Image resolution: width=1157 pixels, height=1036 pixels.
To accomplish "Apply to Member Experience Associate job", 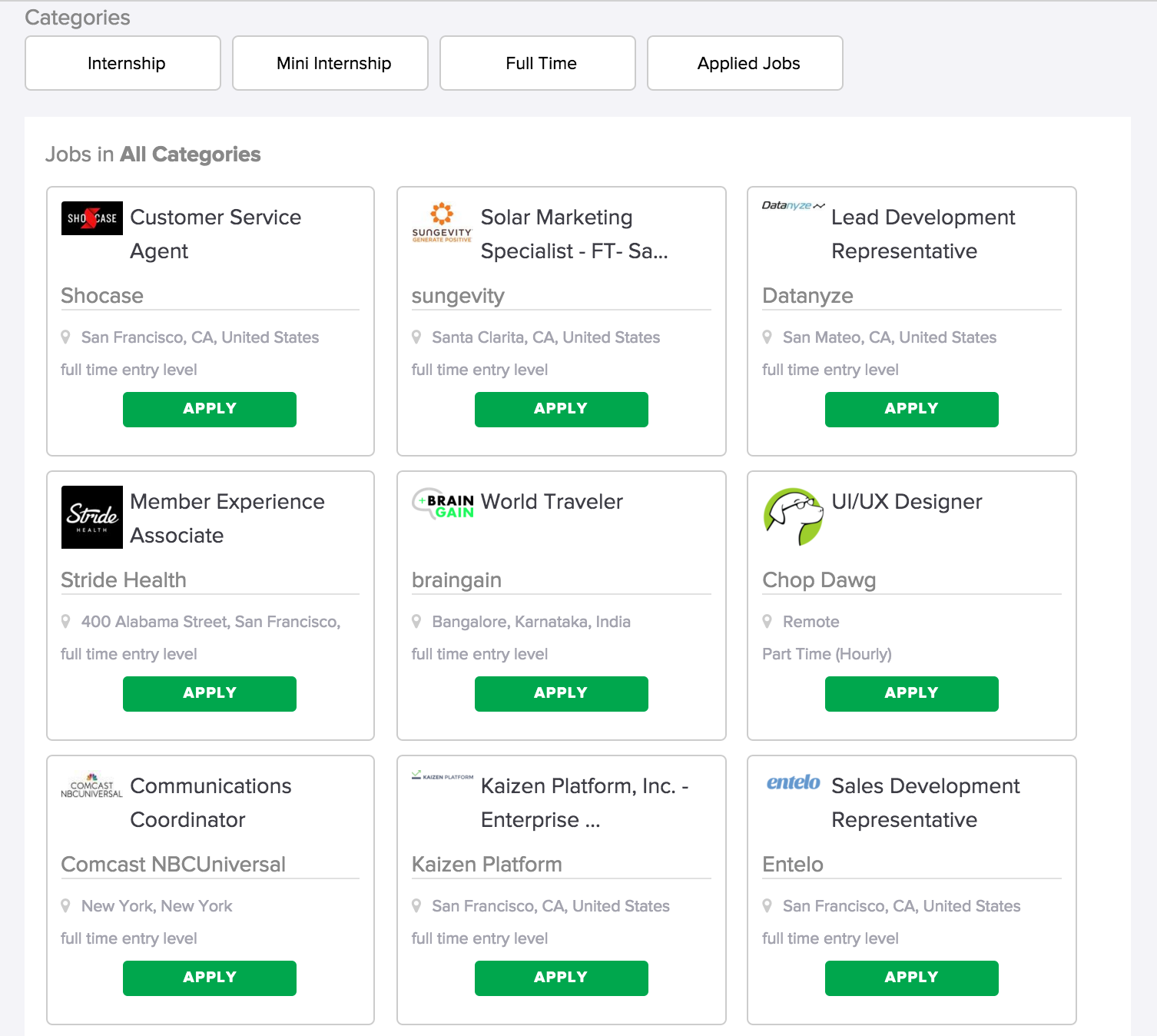I will (210, 694).
